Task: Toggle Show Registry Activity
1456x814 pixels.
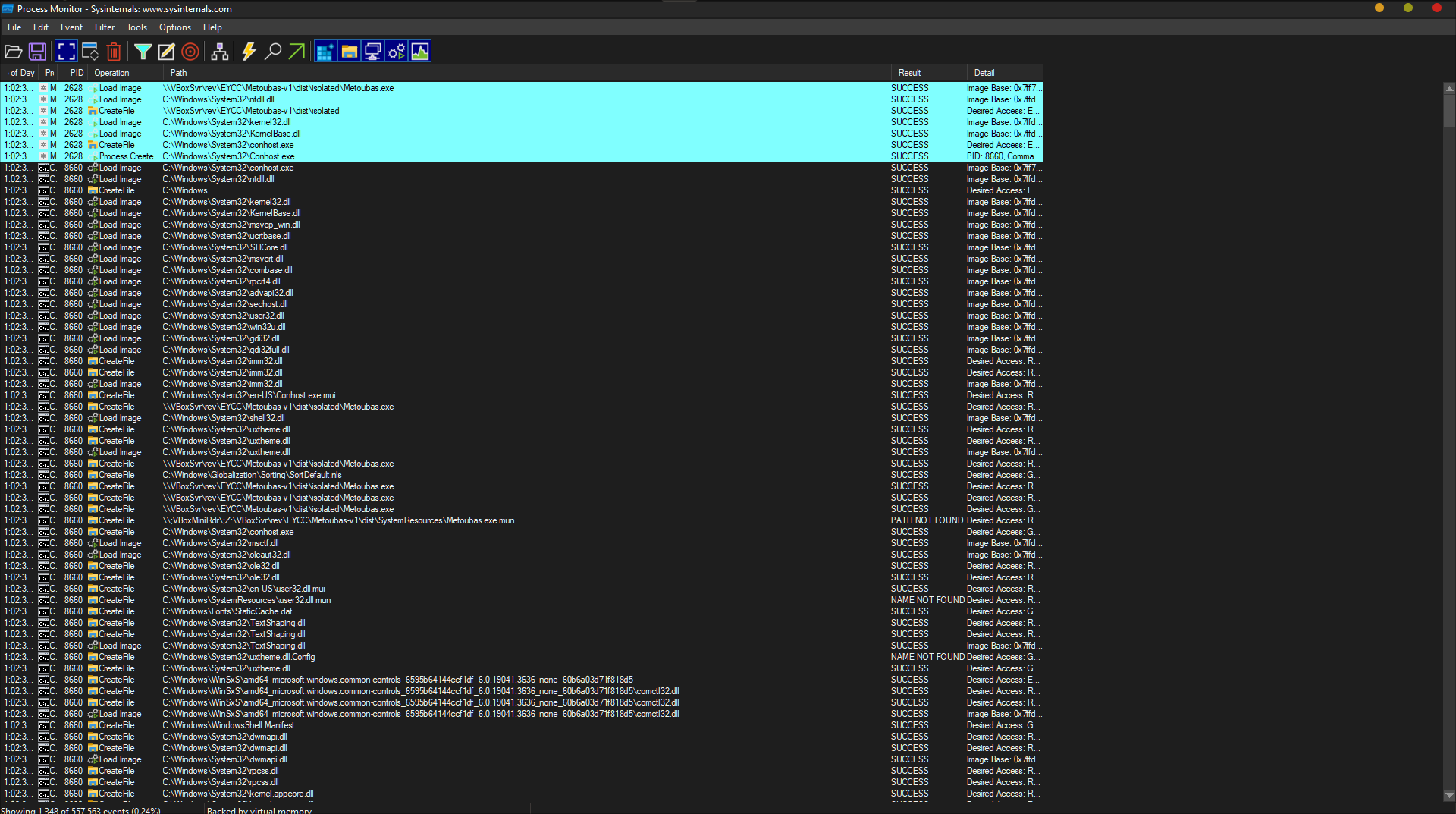Action: (325, 52)
